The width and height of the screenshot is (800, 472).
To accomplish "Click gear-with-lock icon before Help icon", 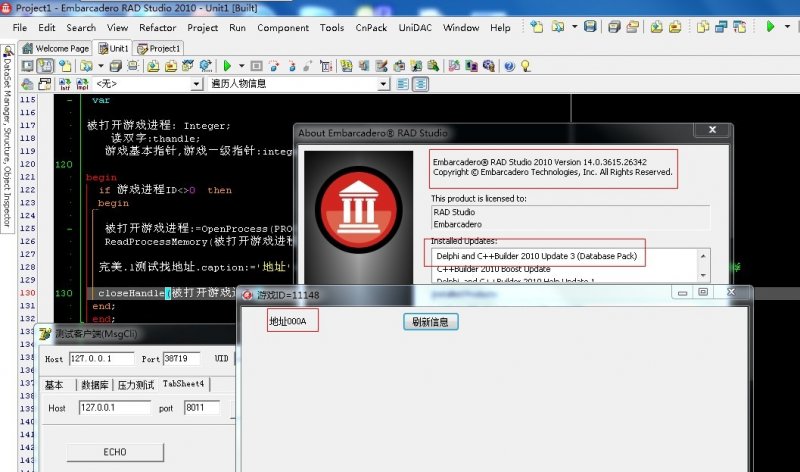I will (488, 66).
